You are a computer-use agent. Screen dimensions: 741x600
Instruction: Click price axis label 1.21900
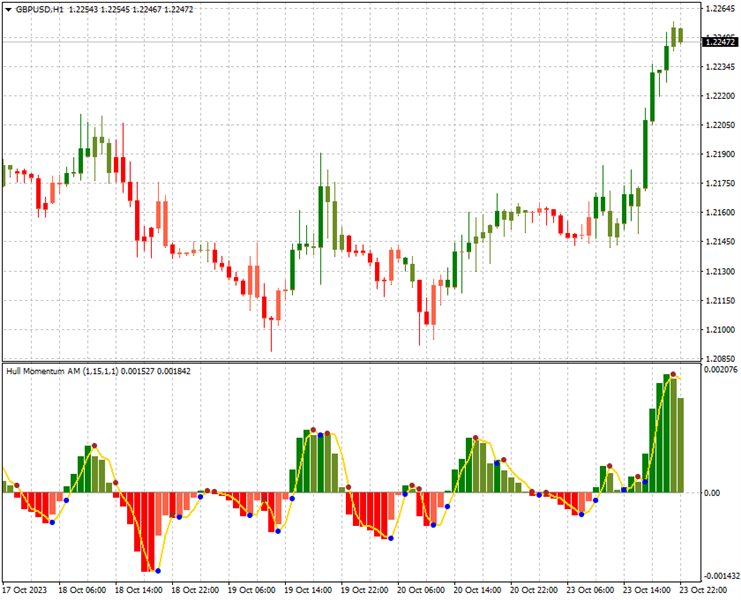[x=720, y=154]
